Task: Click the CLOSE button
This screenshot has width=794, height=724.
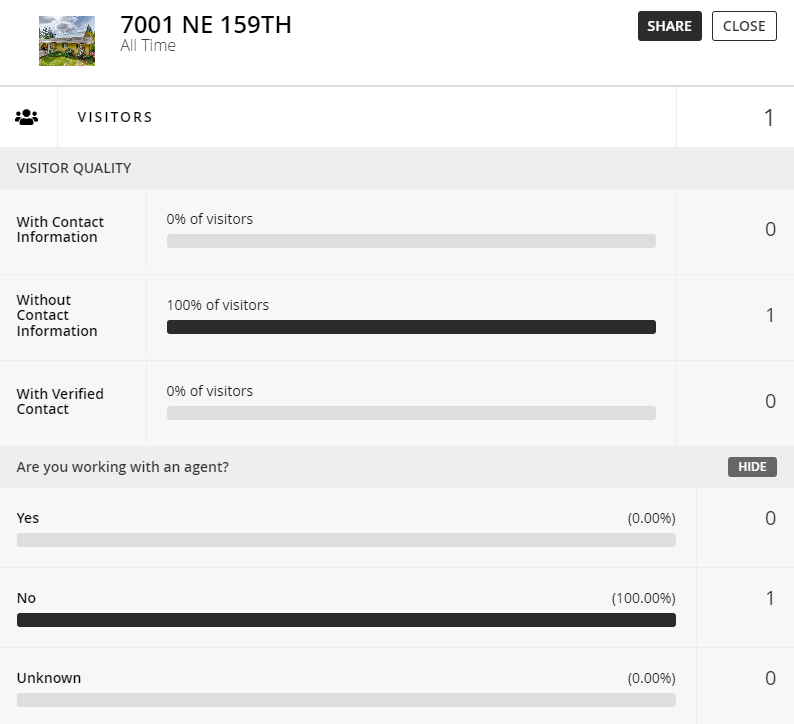Action: [x=744, y=26]
